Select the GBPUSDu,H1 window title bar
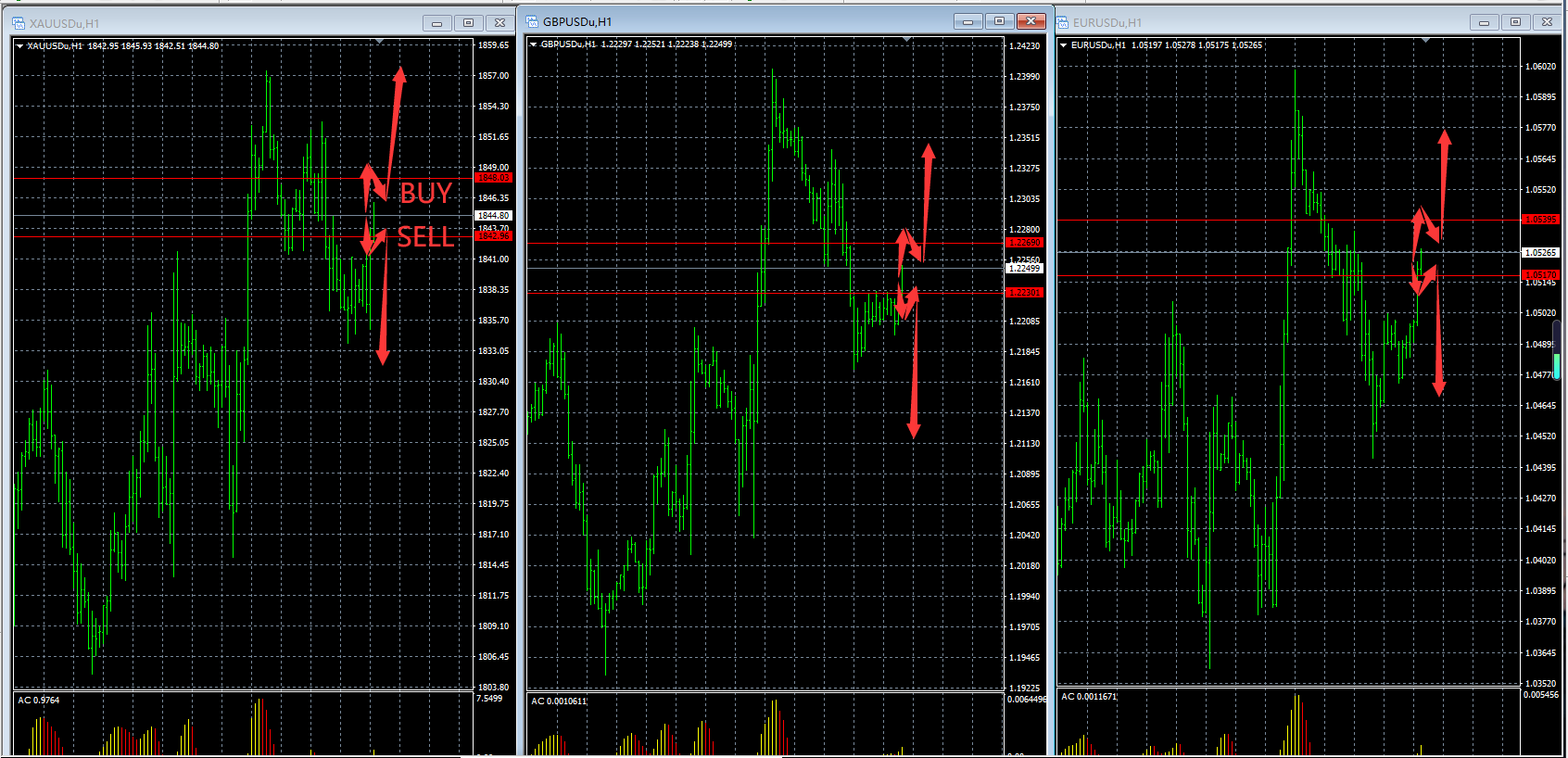 741,21
